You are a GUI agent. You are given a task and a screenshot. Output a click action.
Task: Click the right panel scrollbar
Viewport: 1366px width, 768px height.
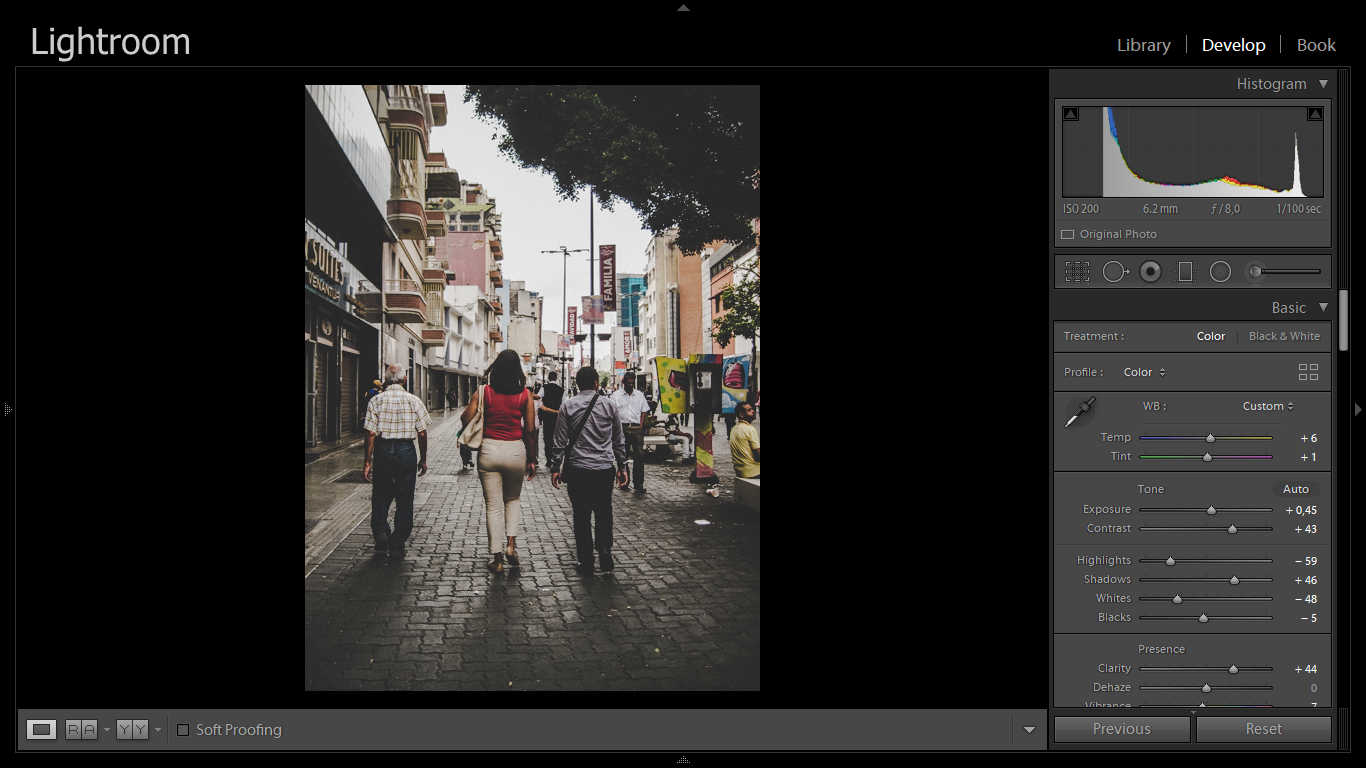[x=1344, y=320]
